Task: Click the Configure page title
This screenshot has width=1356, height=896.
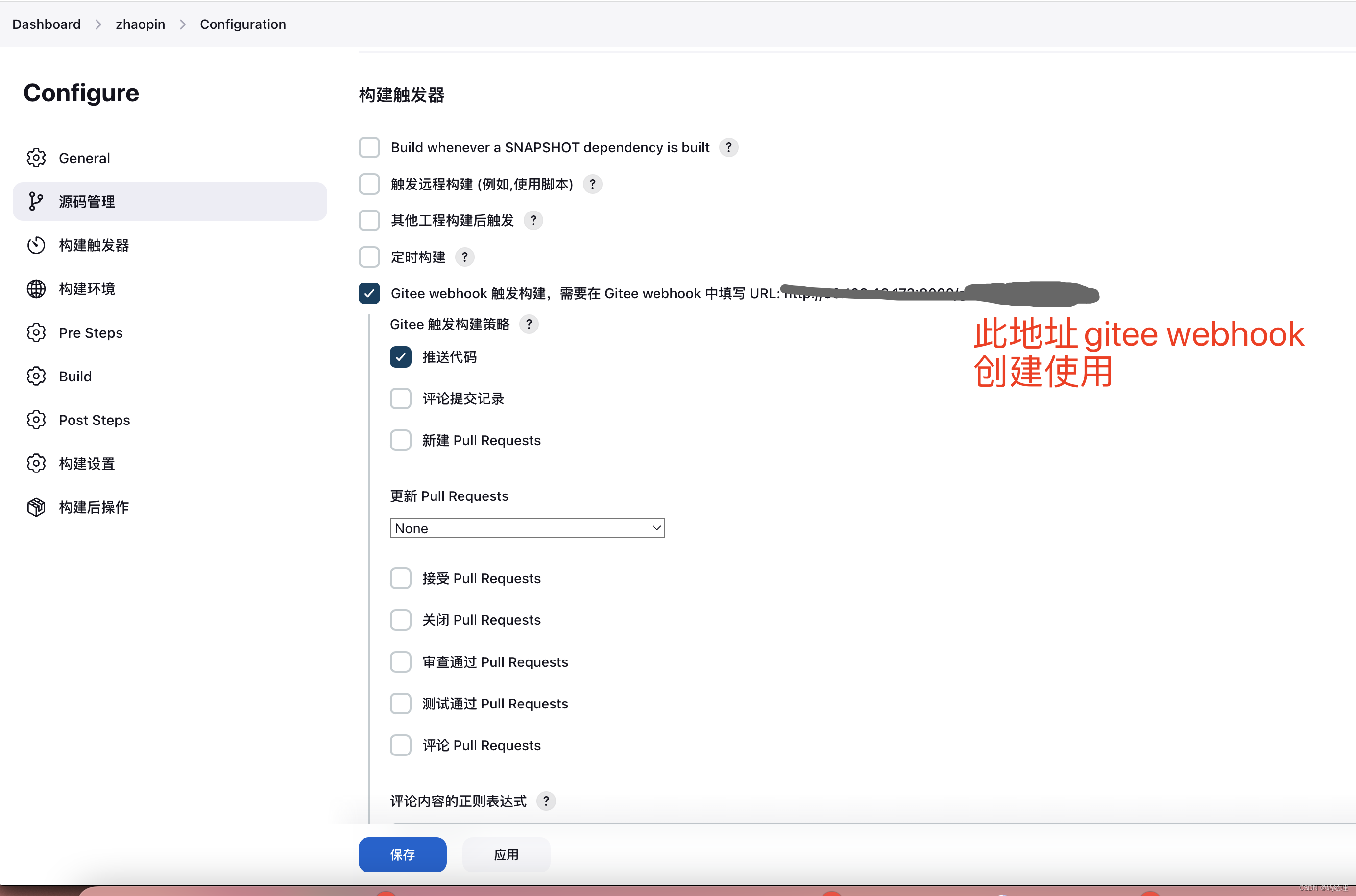Action: point(81,93)
